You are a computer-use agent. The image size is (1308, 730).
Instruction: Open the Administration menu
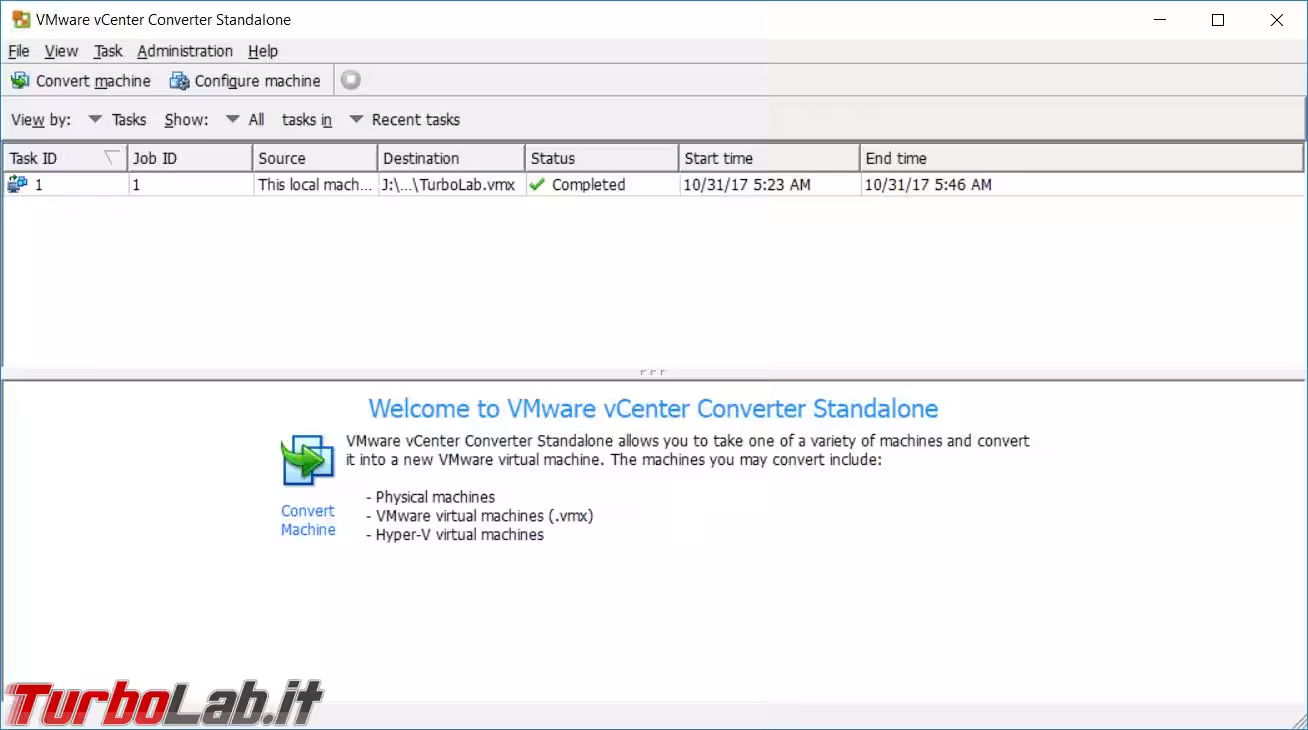tap(185, 51)
